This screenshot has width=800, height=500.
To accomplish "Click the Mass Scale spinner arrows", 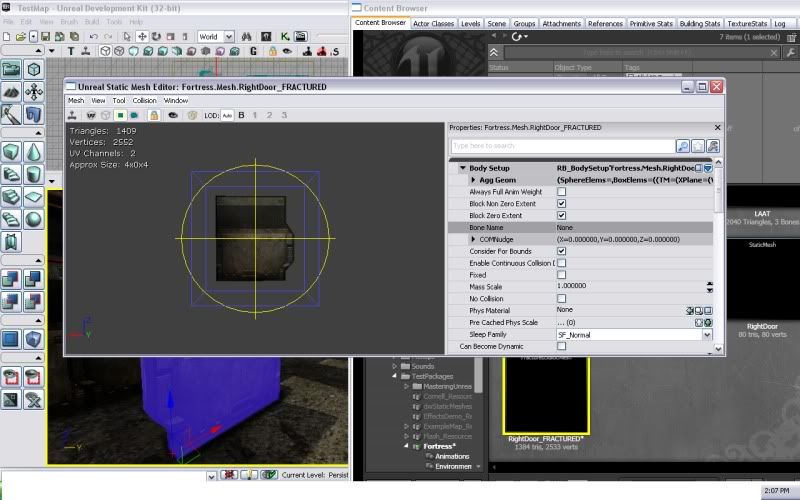I will click(x=709, y=287).
